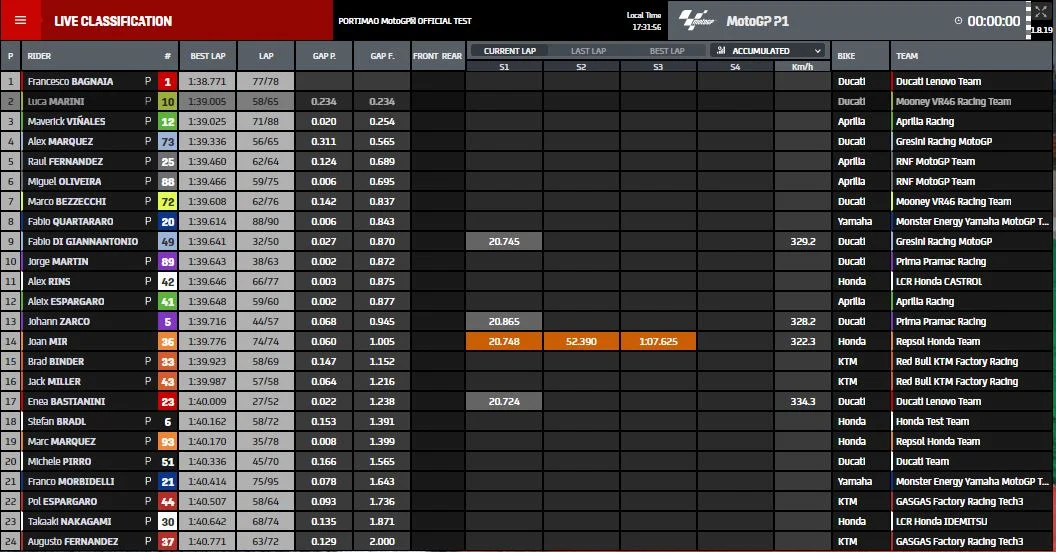This screenshot has width=1056, height=552.
Task: Select rider Joan MIR
Action: click(x=47, y=341)
